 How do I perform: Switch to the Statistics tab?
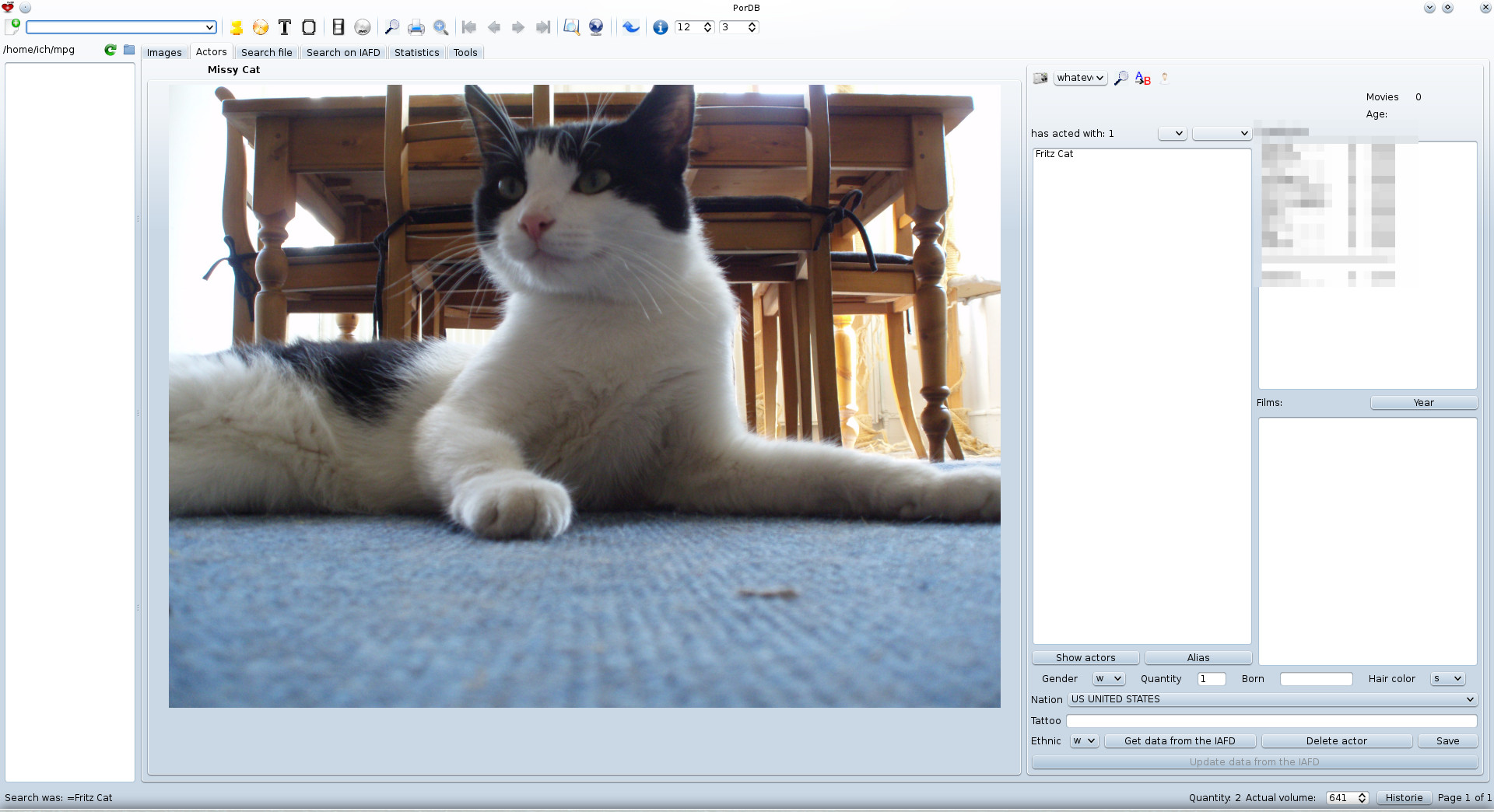[416, 52]
